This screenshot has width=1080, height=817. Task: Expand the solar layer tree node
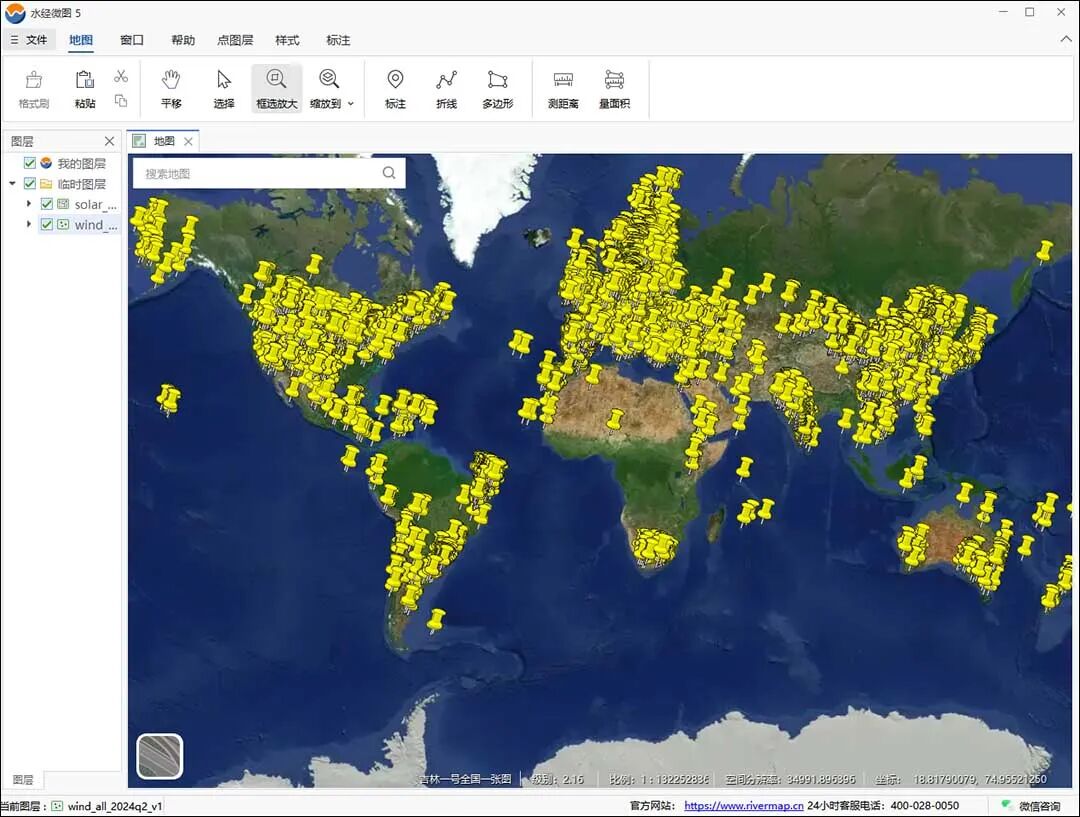pyautogui.click(x=29, y=204)
